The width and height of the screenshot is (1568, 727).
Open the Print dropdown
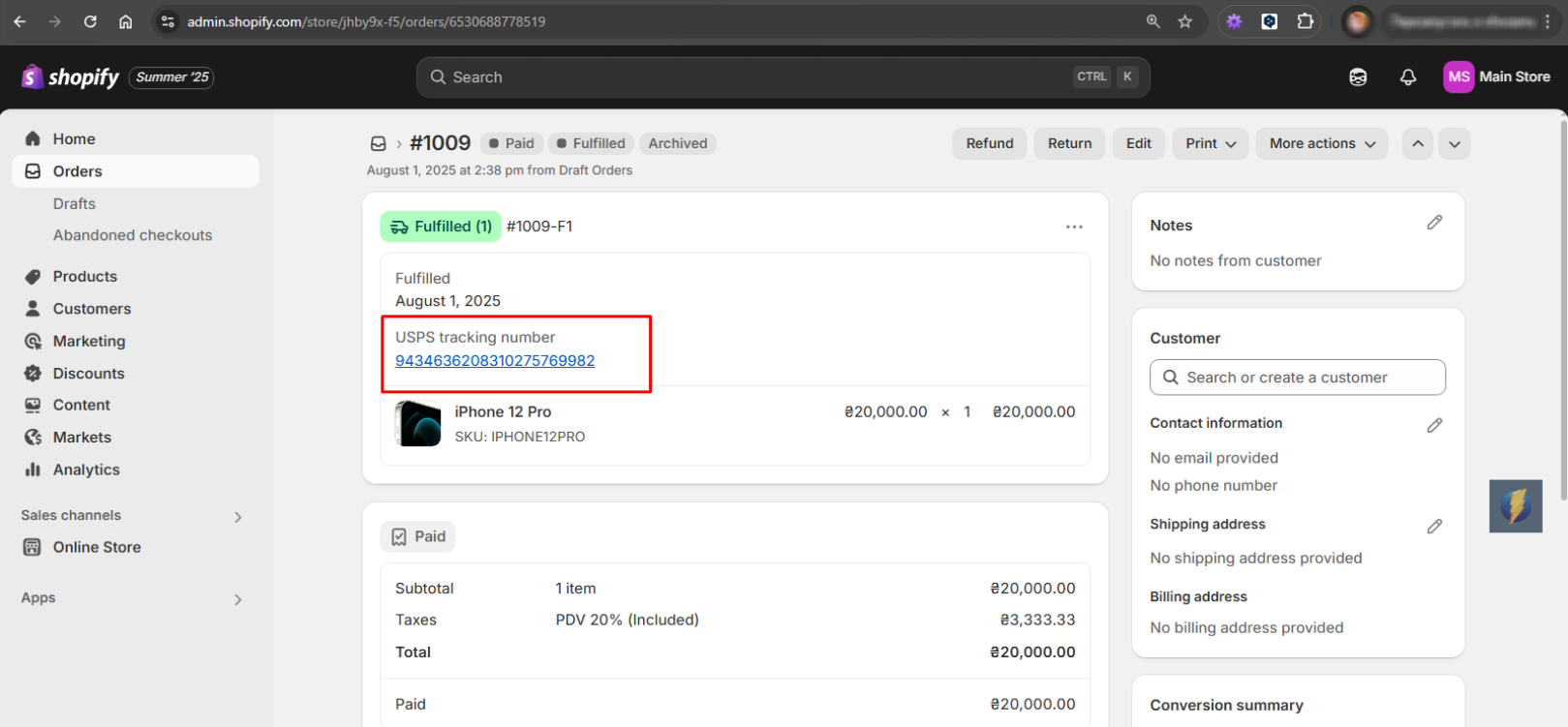point(1211,143)
